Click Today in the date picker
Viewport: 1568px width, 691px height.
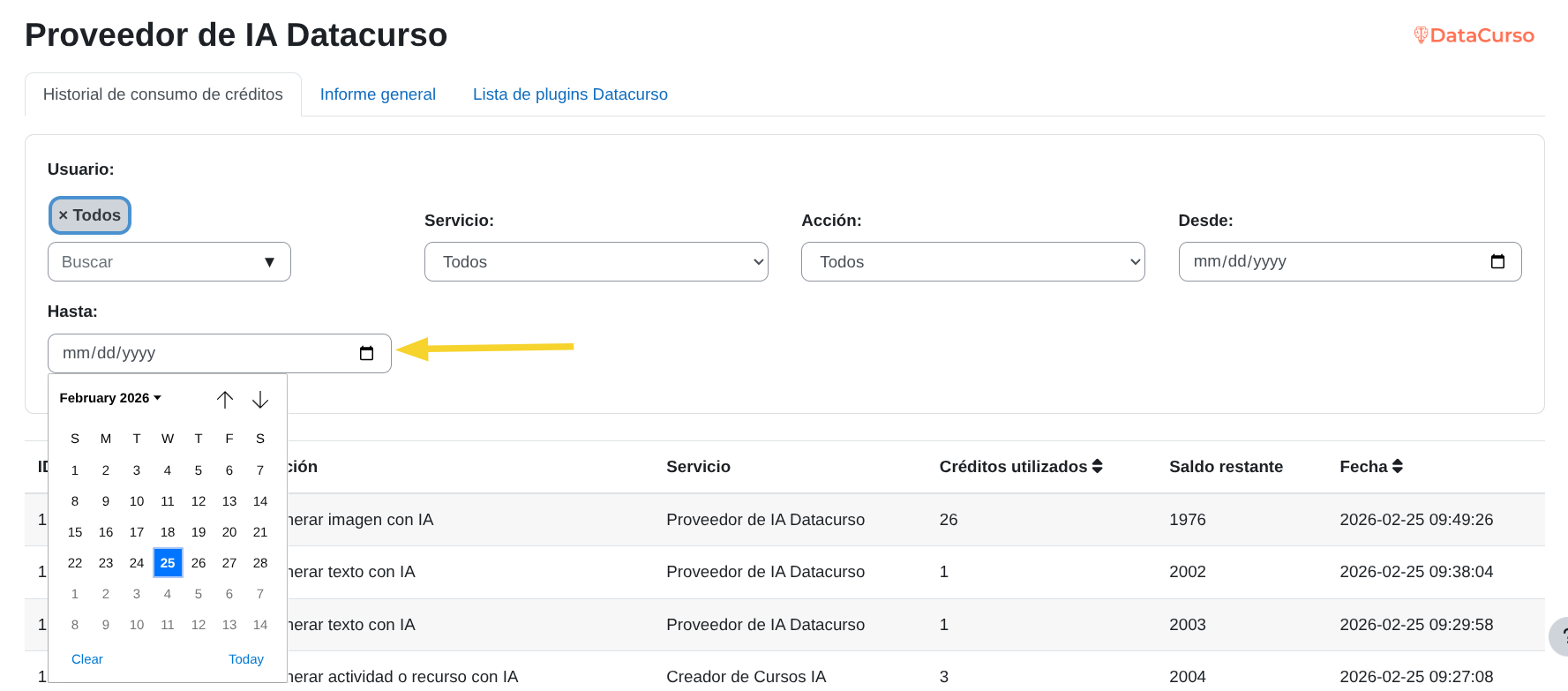[245, 659]
